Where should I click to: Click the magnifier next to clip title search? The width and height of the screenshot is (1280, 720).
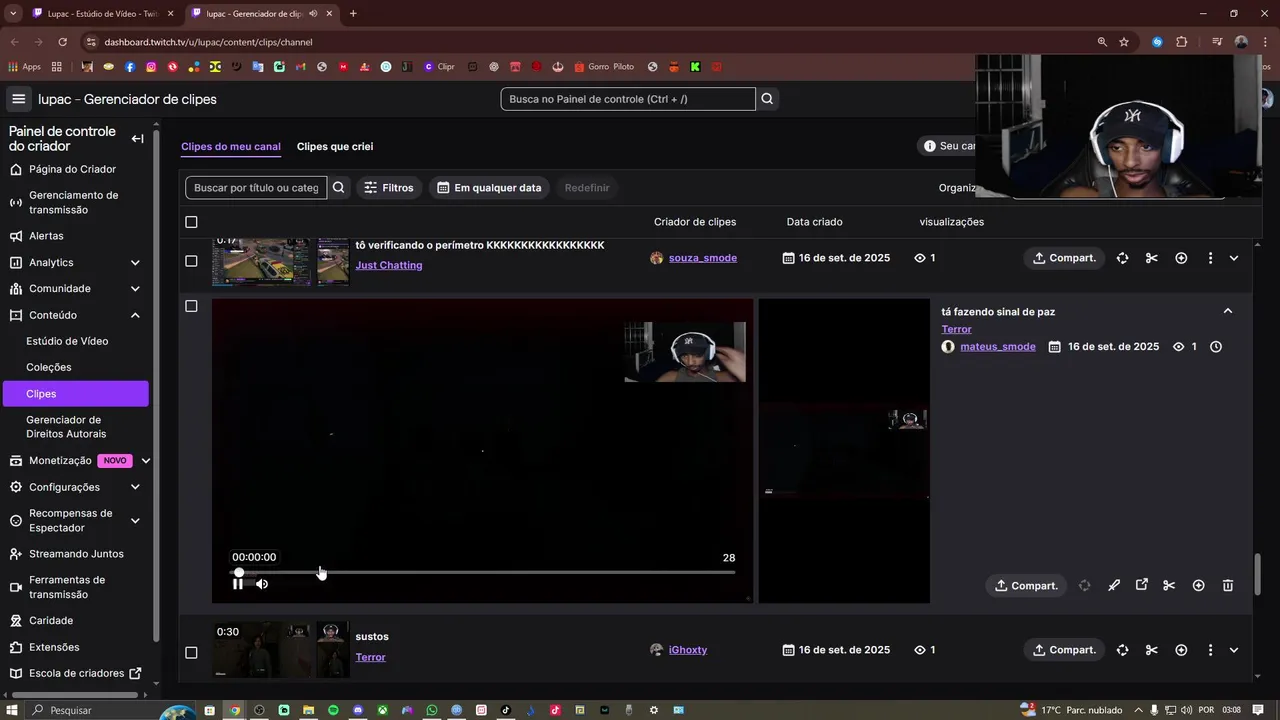[x=338, y=187]
